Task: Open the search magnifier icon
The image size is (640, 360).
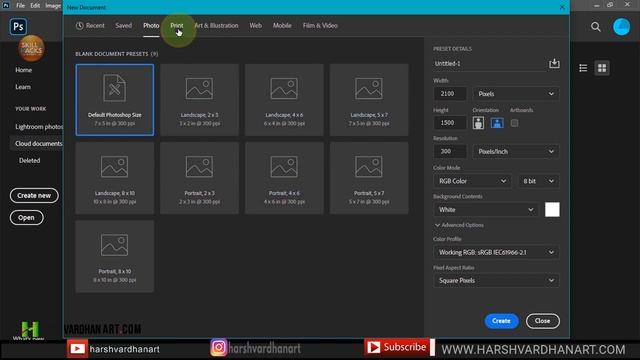Action: [596, 27]
